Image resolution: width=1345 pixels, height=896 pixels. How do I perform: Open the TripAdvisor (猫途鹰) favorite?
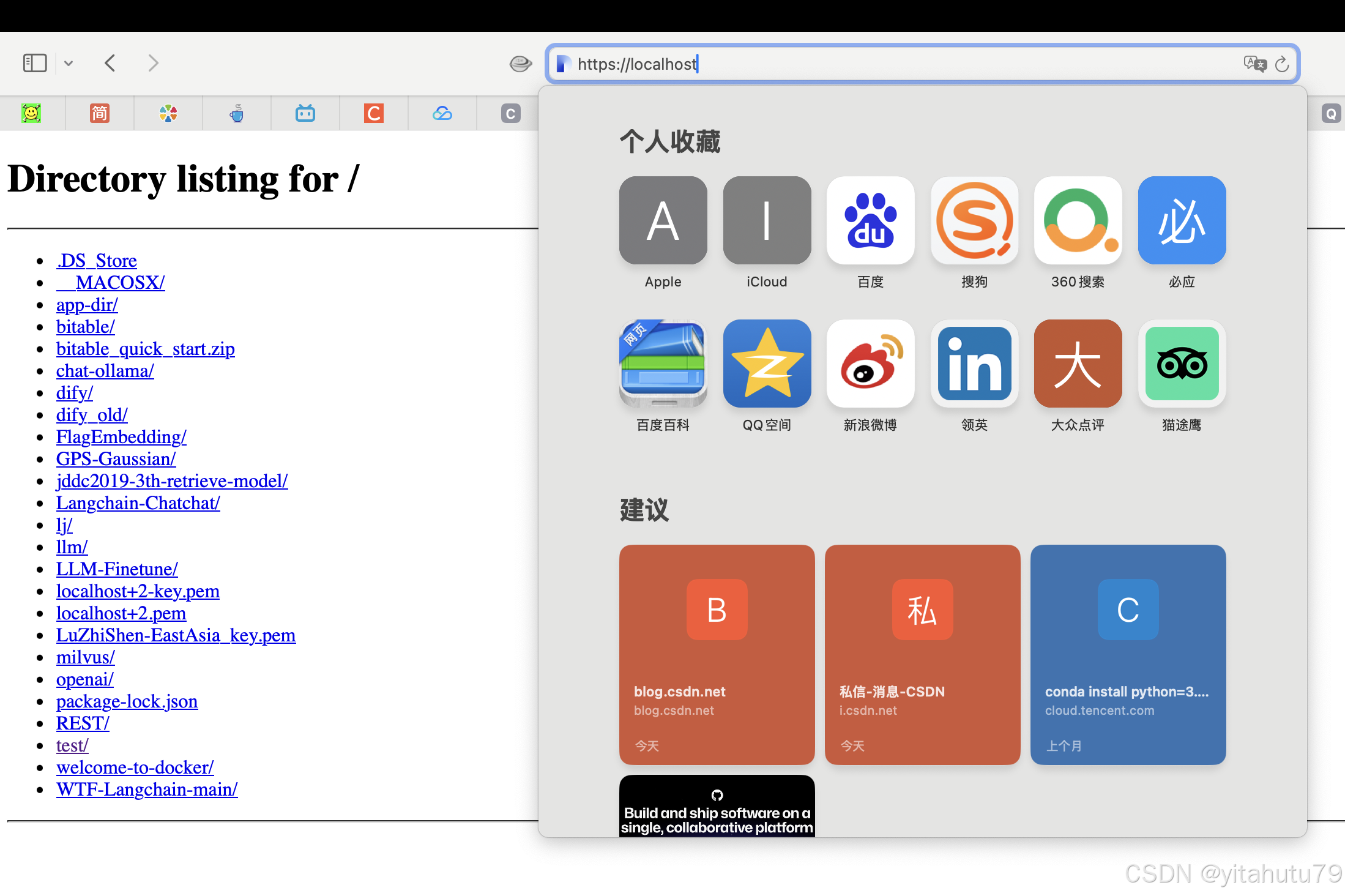point(1181,364)
